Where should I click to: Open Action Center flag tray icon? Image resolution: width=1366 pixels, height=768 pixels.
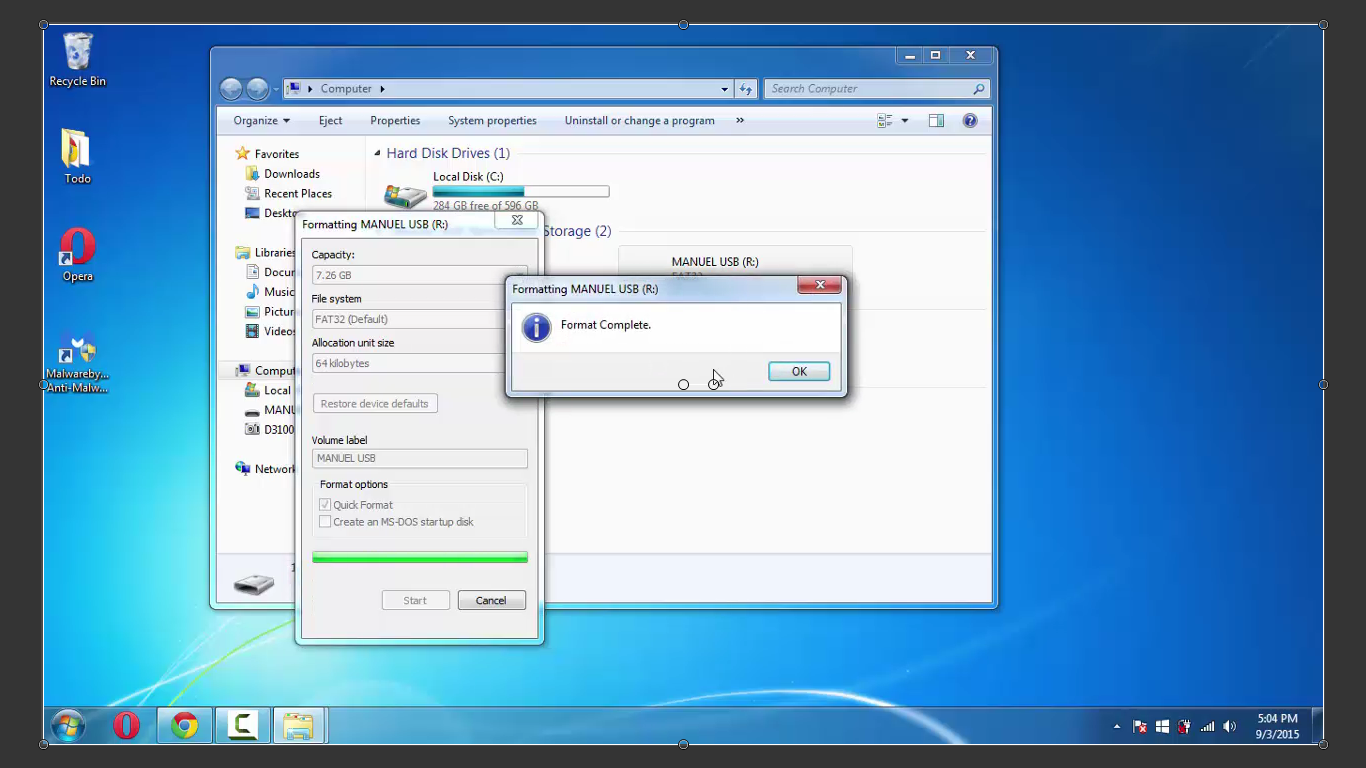1139,727
